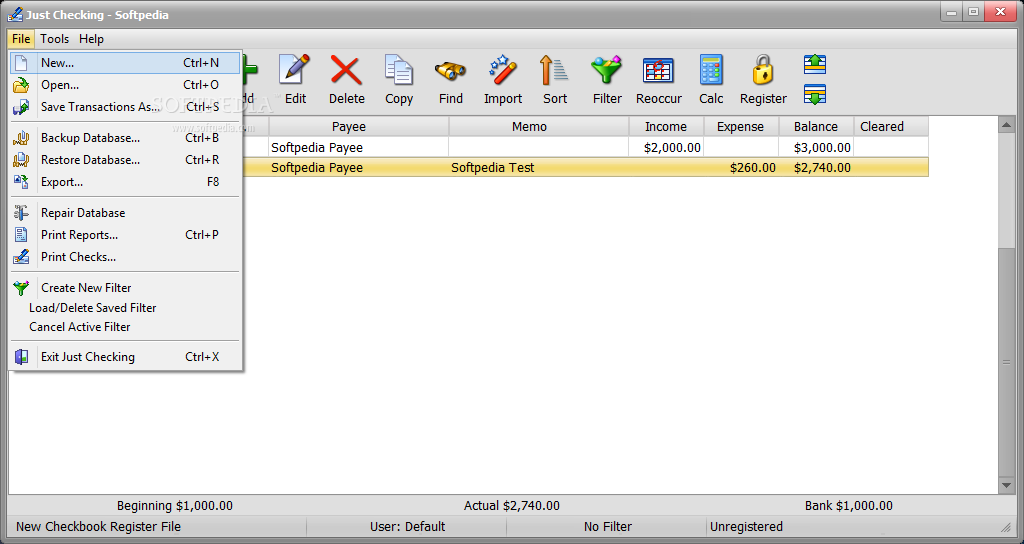The image size is (1024, 544).
Task: Click the red X Delete icon
Action: 346,70
